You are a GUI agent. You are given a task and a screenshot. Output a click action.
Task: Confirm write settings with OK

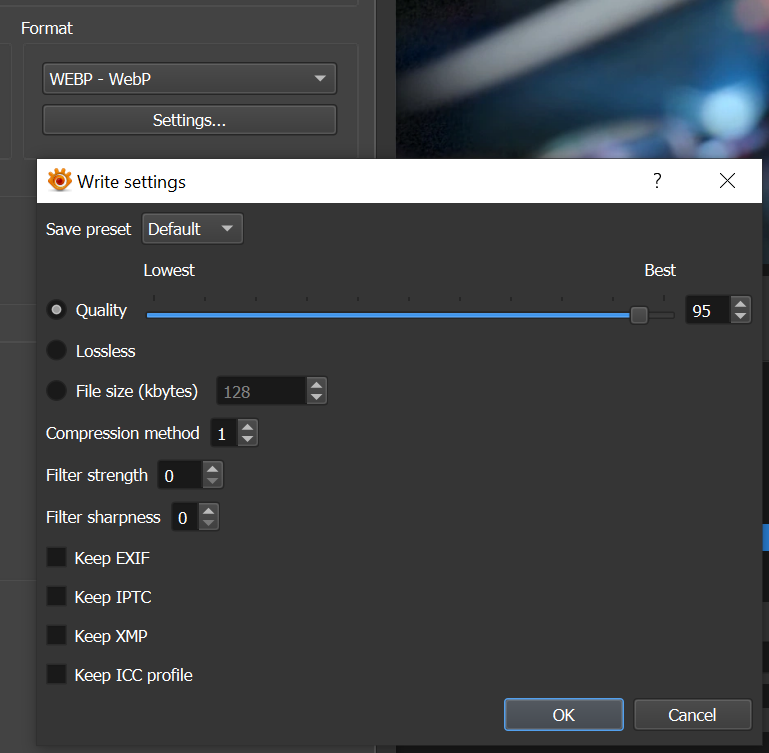pyautogui.click(x=564, y=715)
